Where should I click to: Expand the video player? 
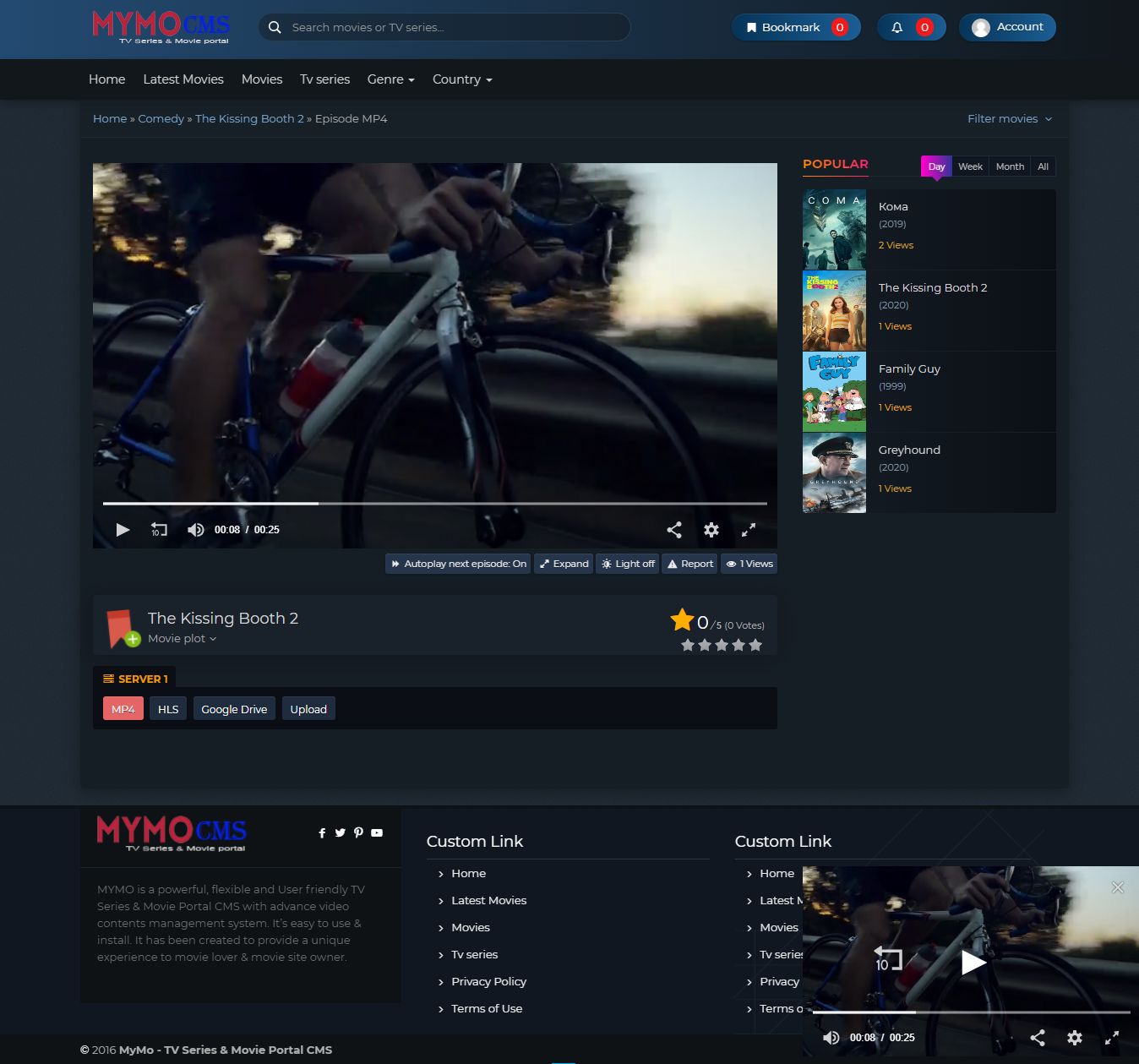564,564
